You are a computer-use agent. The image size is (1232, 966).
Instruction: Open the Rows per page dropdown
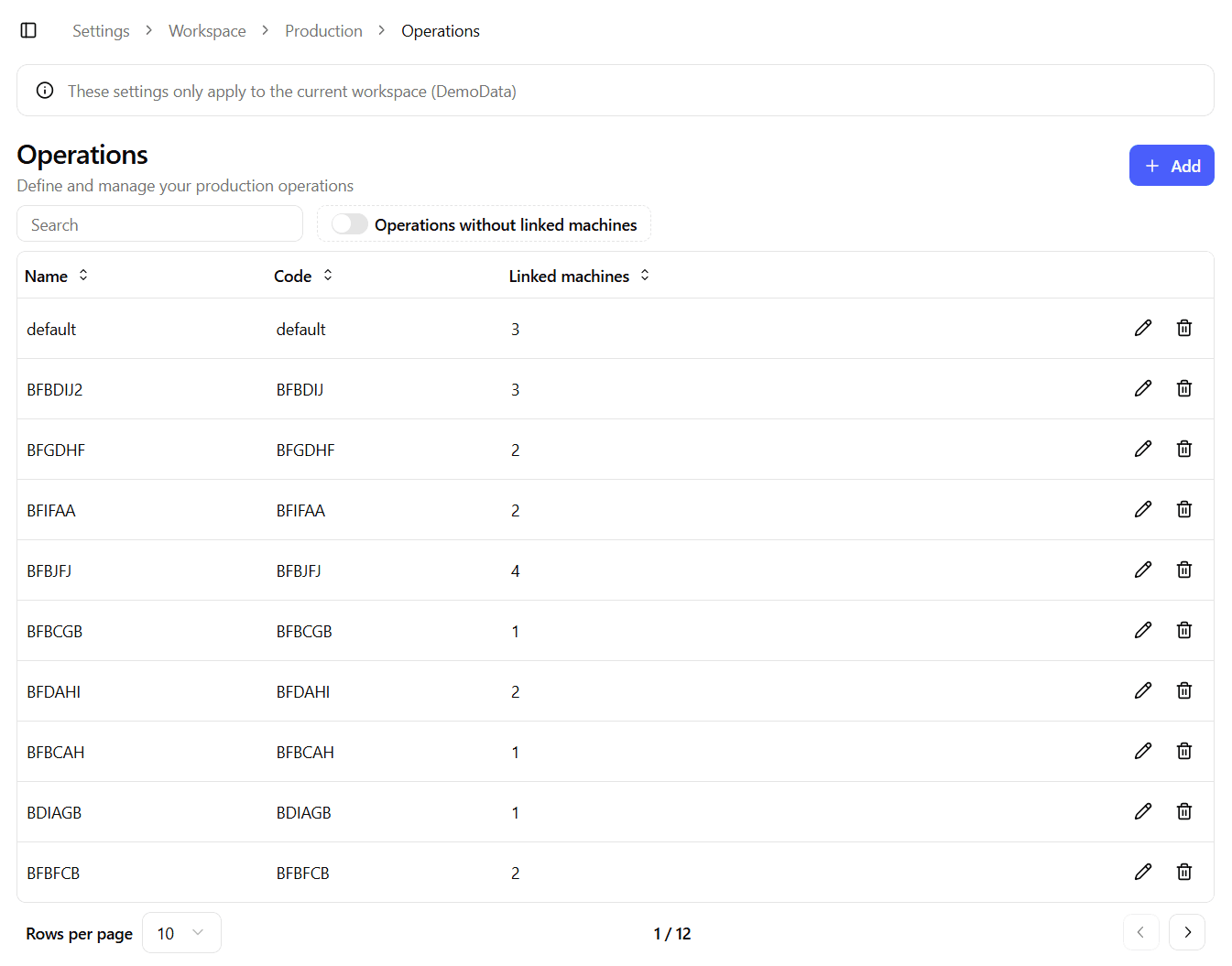click(181, 933)
